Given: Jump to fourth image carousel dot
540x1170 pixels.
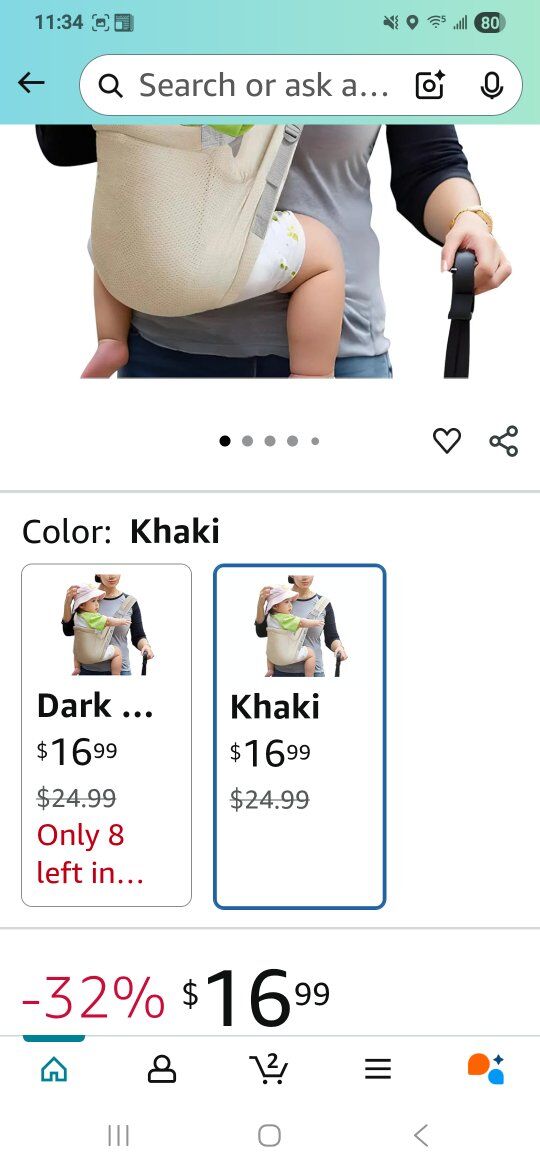Looking at the screenshot, I should point(292,441).
